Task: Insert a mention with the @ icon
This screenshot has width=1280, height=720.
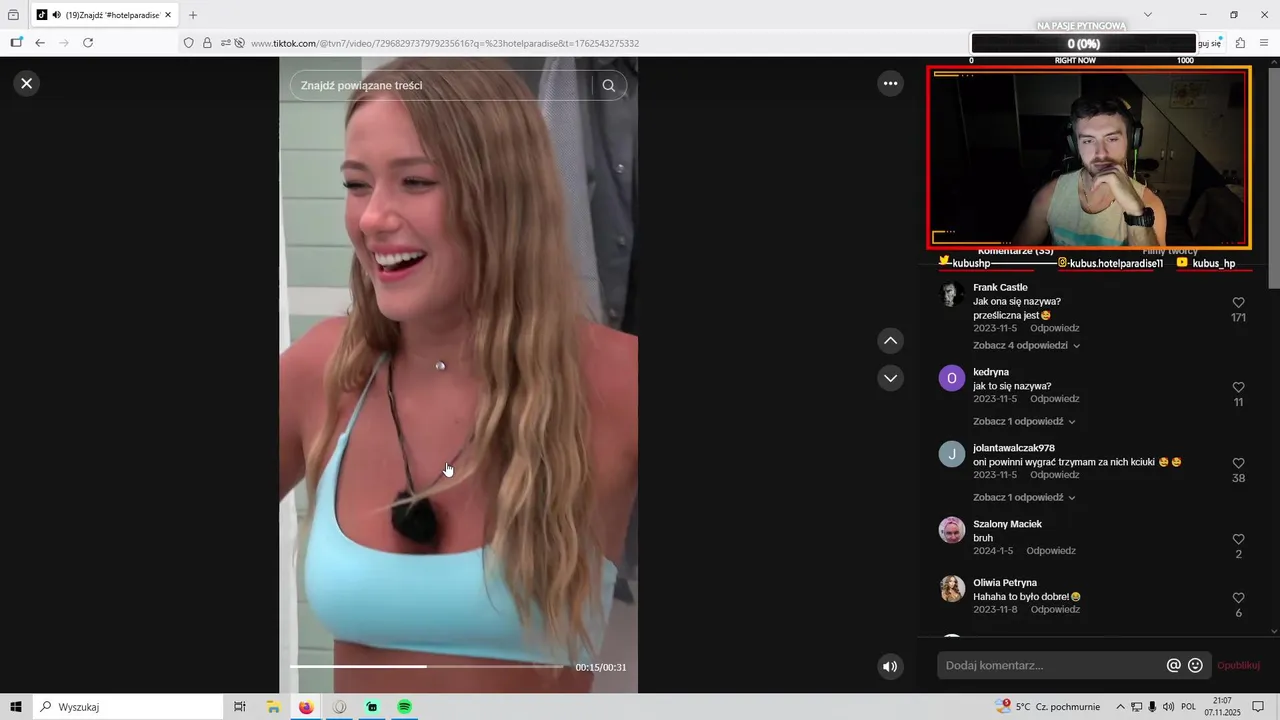Action: [1174, 665]
